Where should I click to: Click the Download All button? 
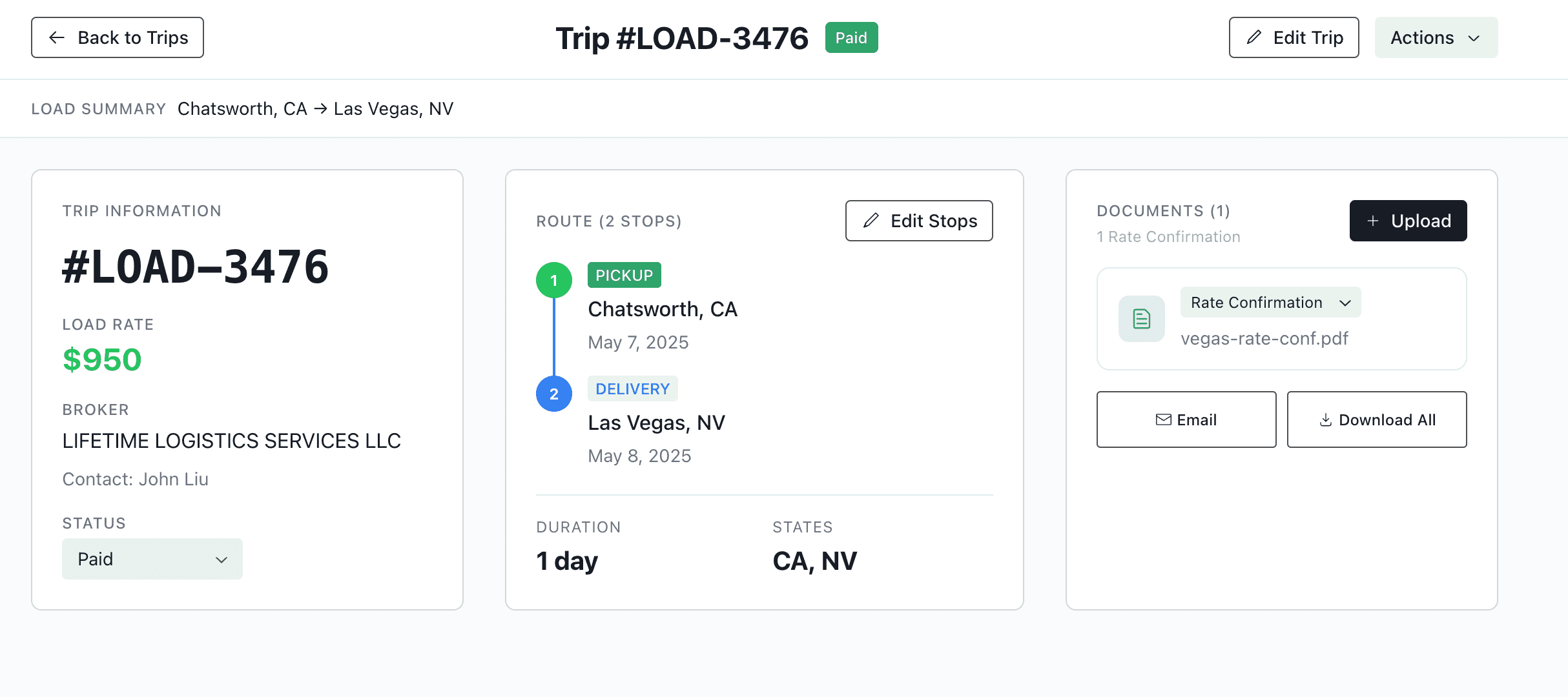(1376, 419)
